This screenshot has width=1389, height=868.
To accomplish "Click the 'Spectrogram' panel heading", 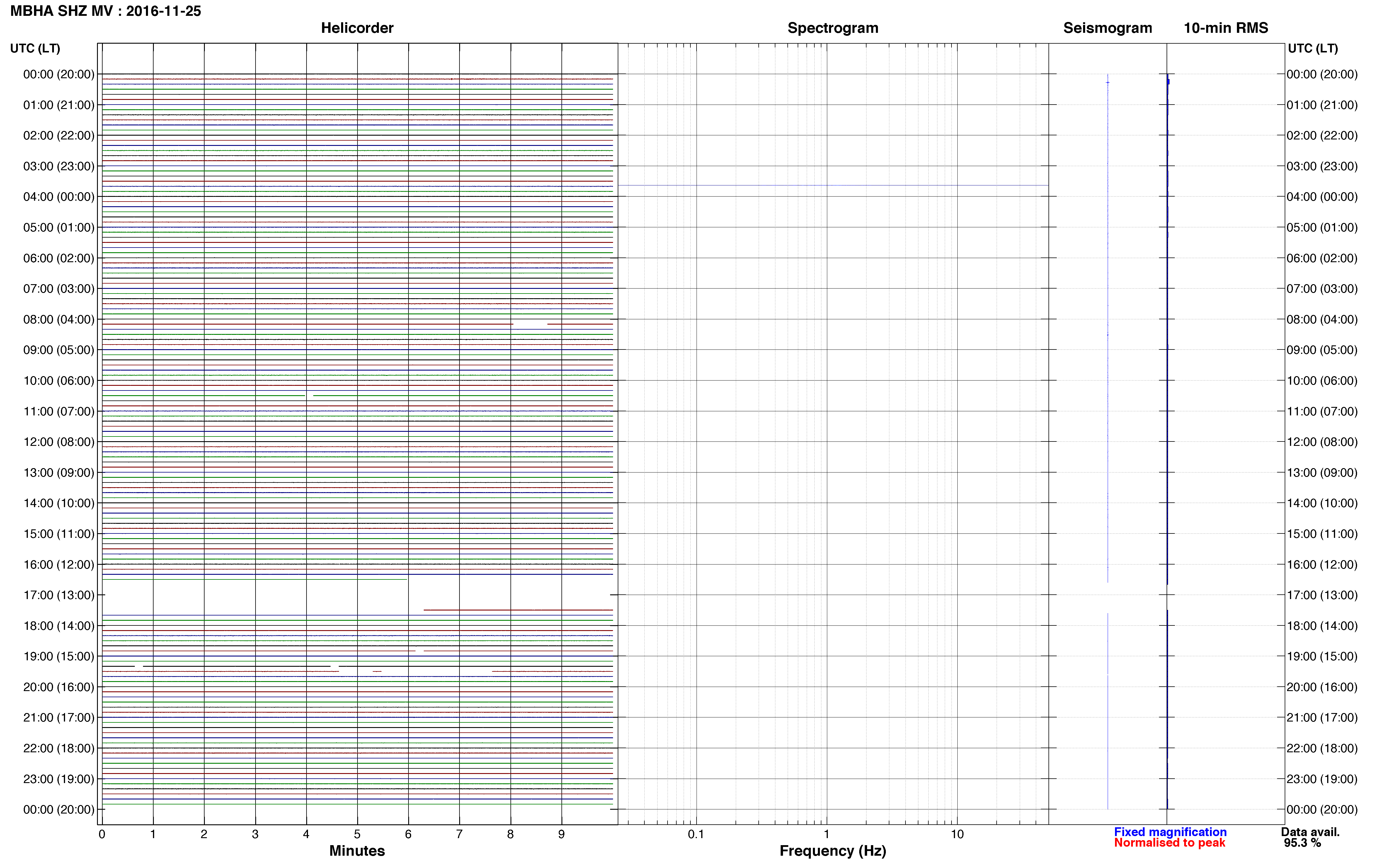I will coord(833,28).
